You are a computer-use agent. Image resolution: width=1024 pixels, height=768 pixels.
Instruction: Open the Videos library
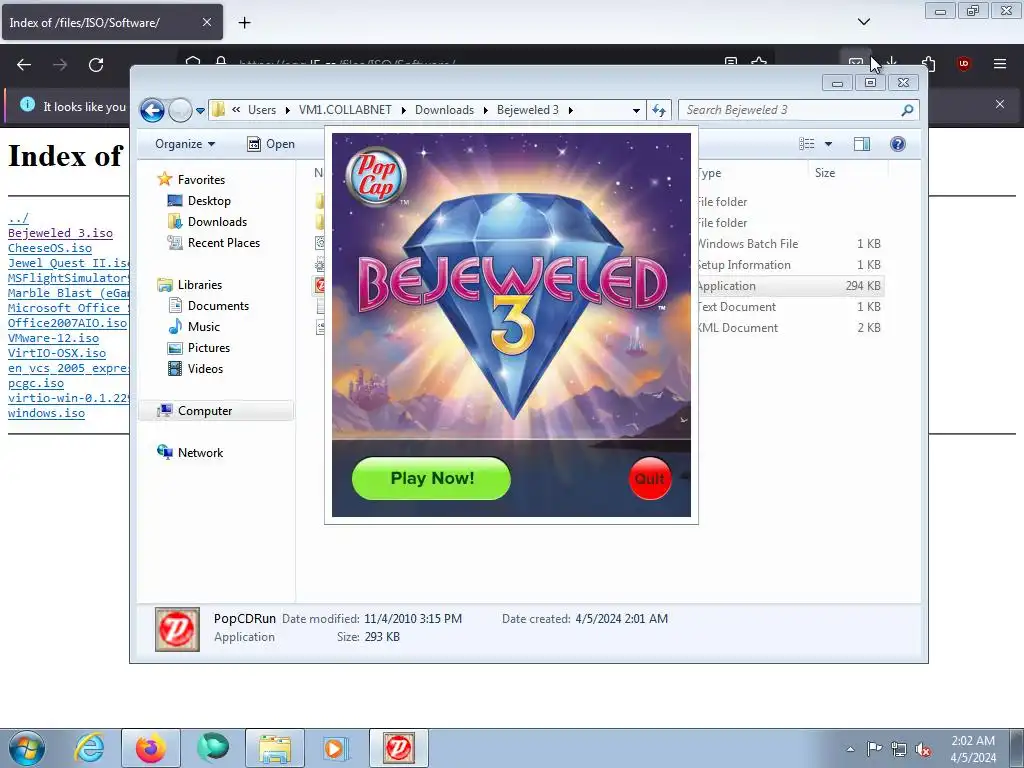tap(196, 368)
